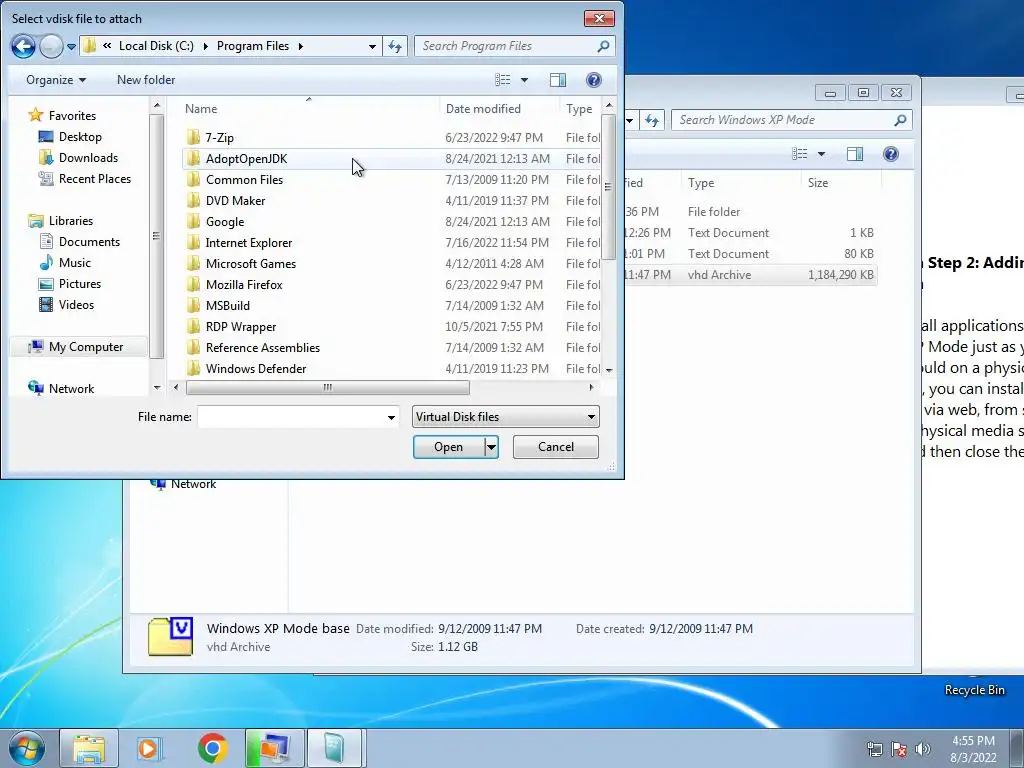Image resolution: width=1024 pixels, height=768 pixels.
Task: Select Network in the dialog navigation pane
Action: [x=62, y=389]
